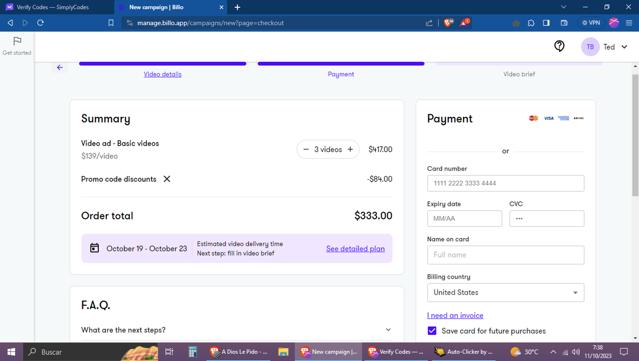Image resolution: width=639 pixels, height=361 pixels.
Task: Open Task View on the taskbar
Action: [x=169, y=352]
